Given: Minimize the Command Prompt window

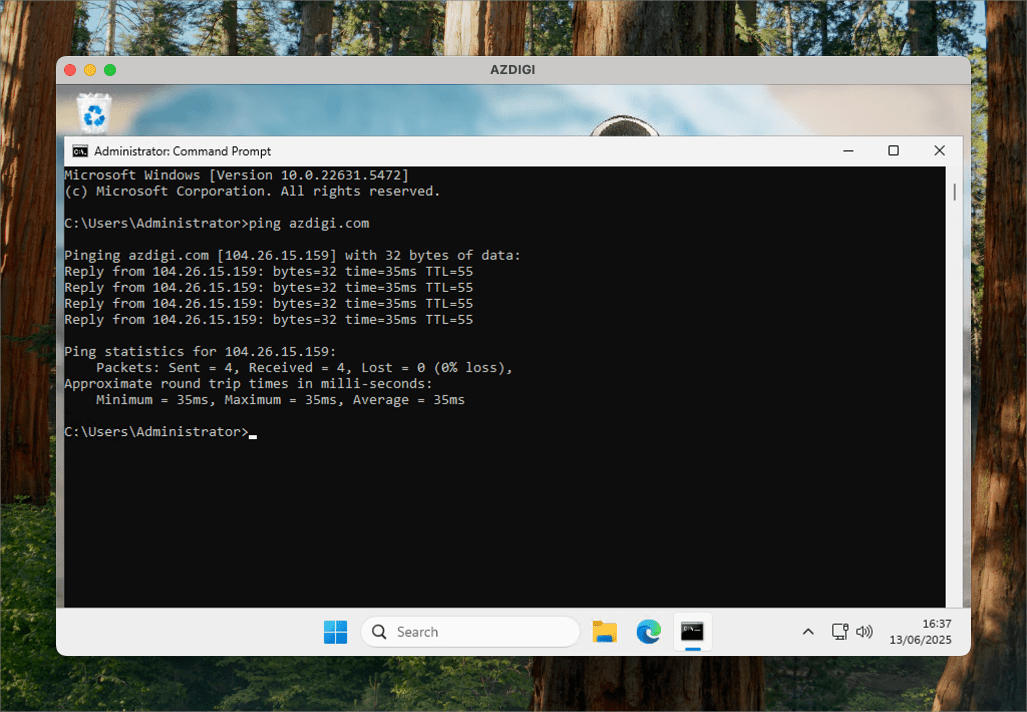Looking at the screenshot, I should point(848,151).
